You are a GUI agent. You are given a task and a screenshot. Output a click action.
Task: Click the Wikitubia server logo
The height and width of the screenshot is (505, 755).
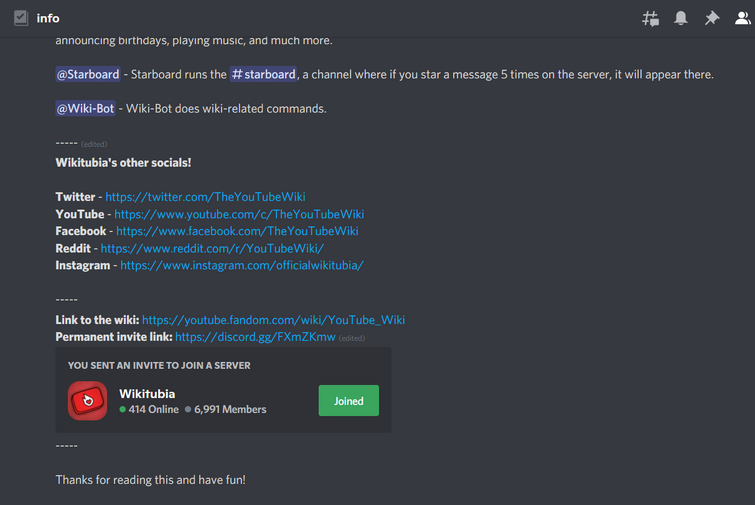pyautogui.click(x=88, y=401)
